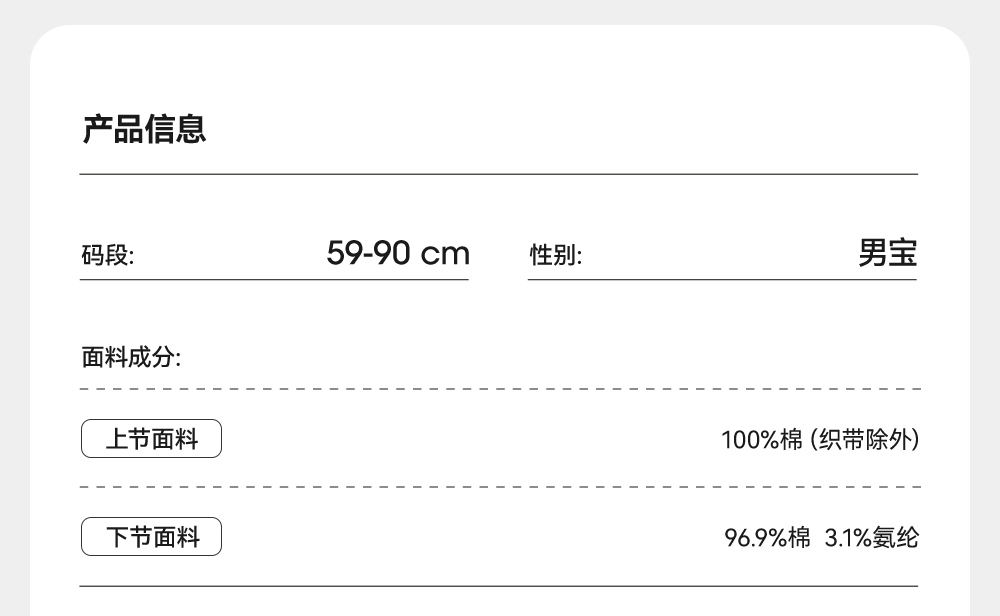Select the 男宝 gender value
This screenshot has height=616, width=1000.
tap(887, 253)
